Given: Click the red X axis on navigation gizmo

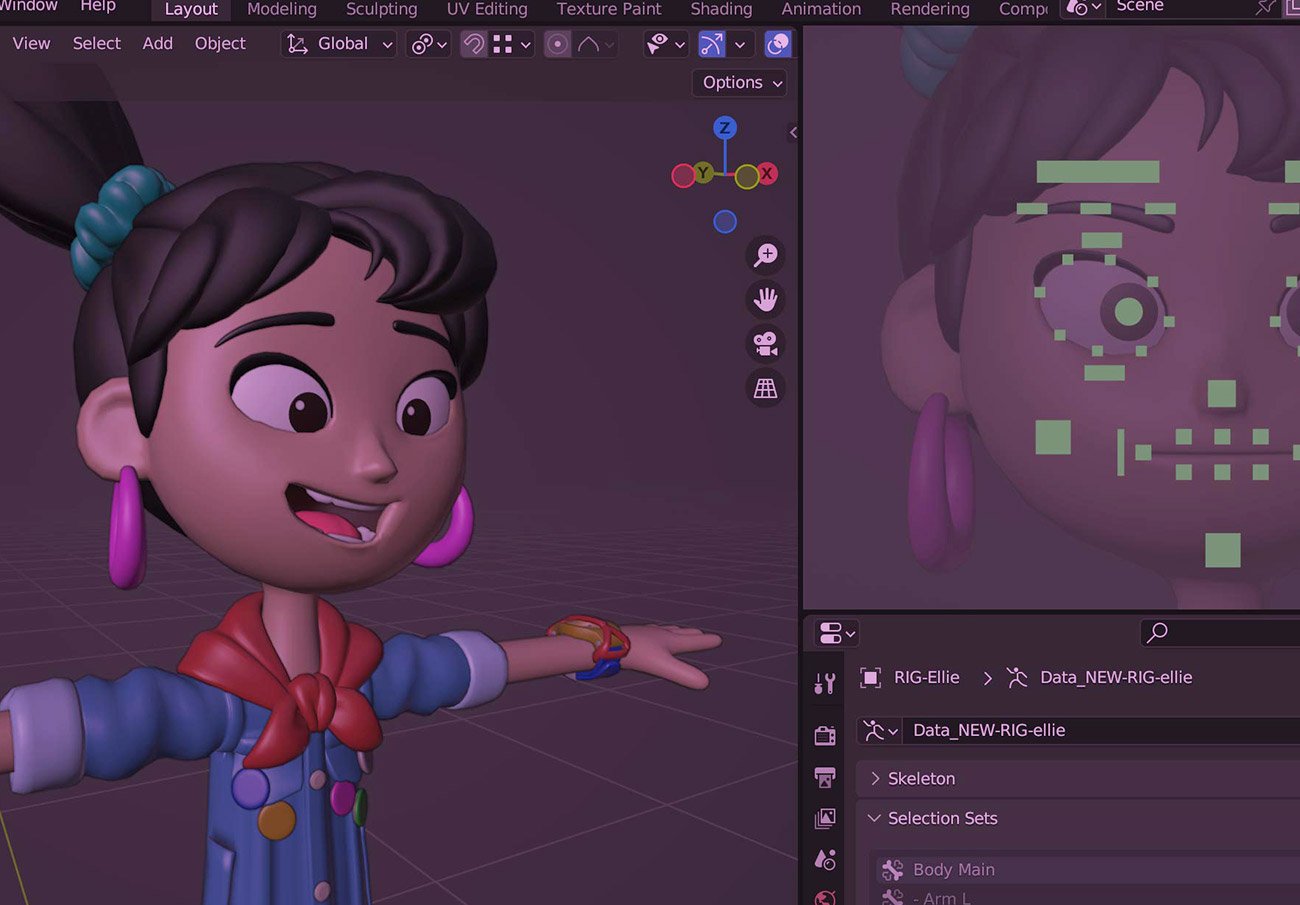Looking at the screenshot, I should (x=767, y=174).
